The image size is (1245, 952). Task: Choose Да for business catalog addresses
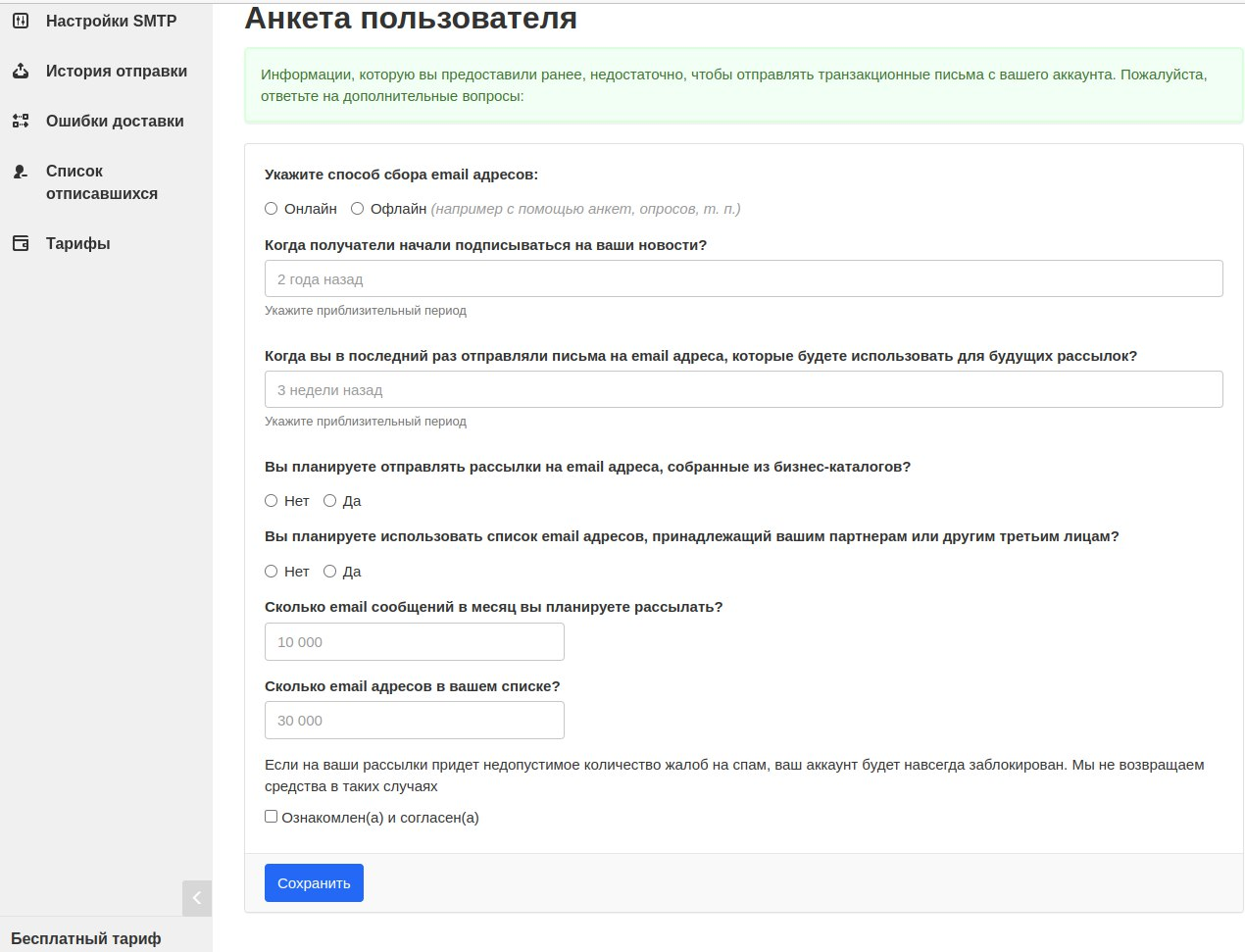(x=330, y=501)
